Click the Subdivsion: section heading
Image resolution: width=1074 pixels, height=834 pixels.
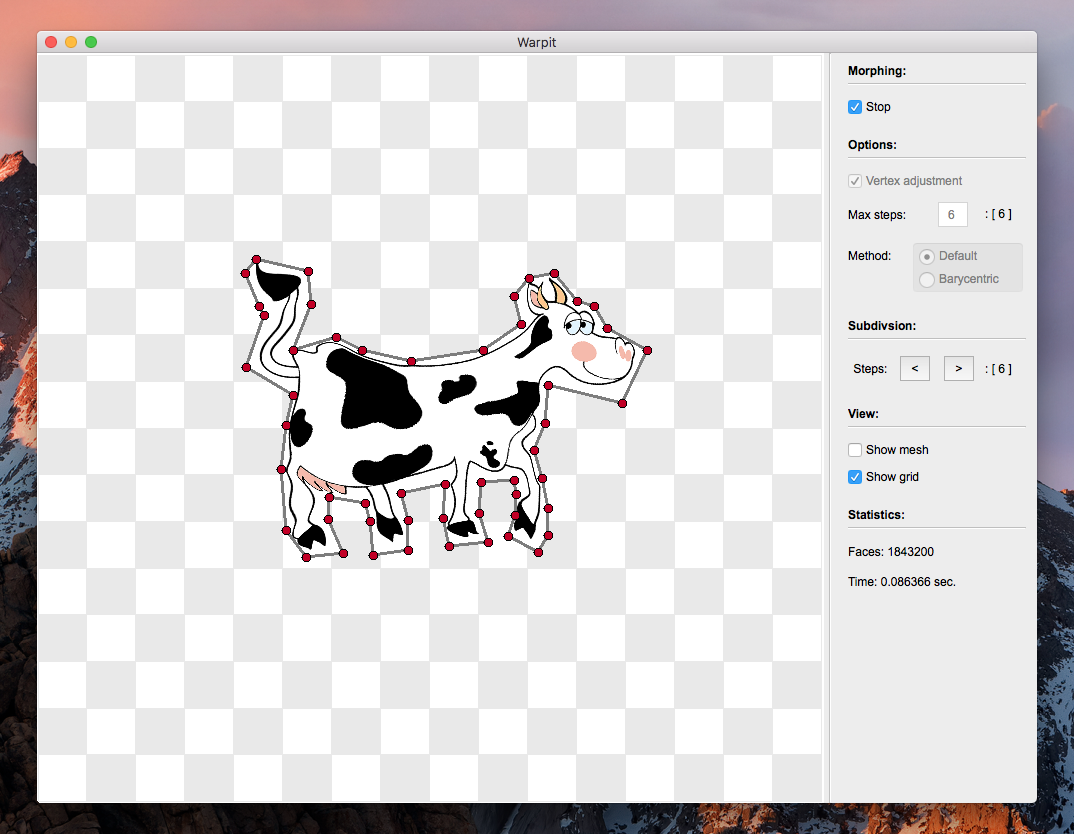click(x=882, y=326)
